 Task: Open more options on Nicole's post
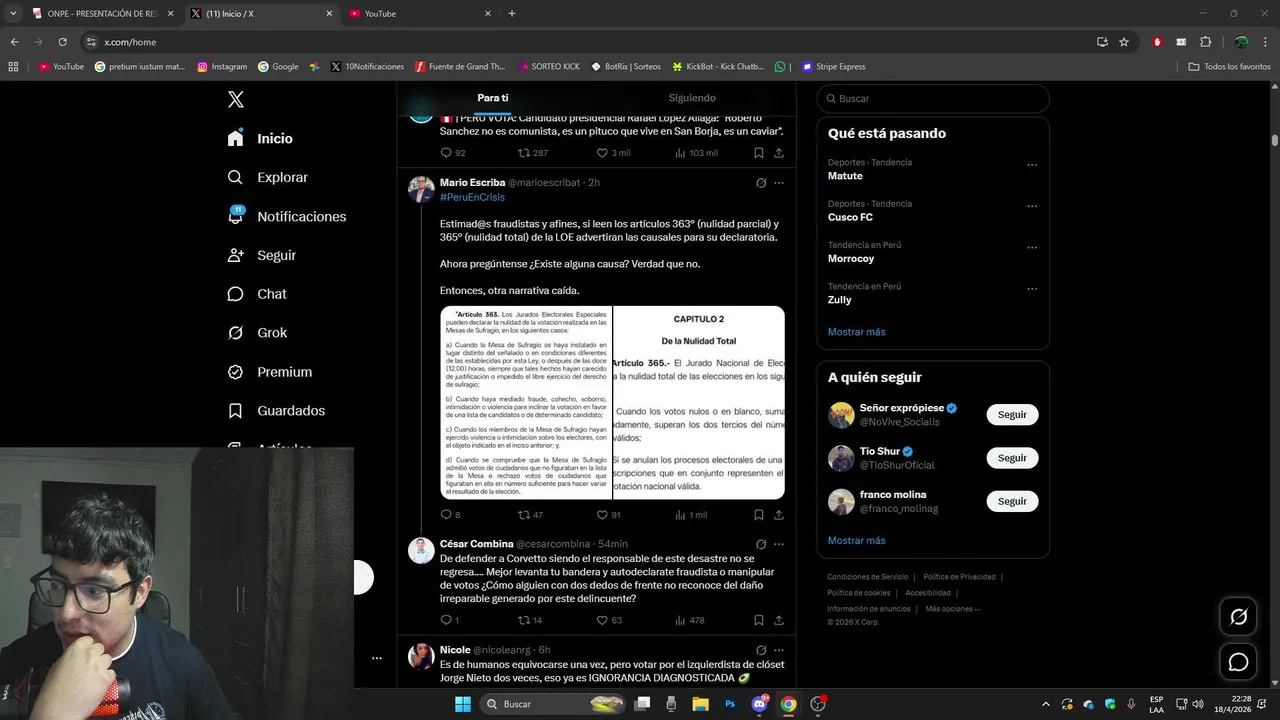coord(779,650)
